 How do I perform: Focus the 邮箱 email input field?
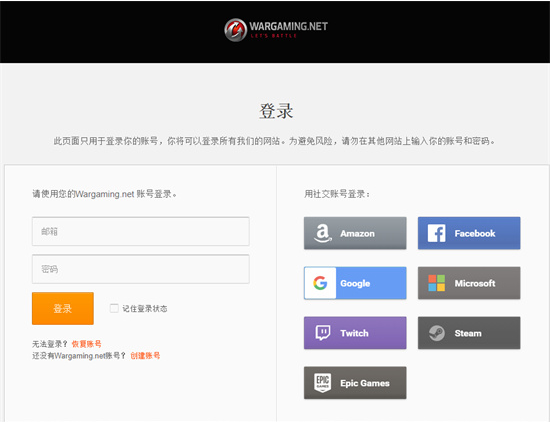pos(141,232)
